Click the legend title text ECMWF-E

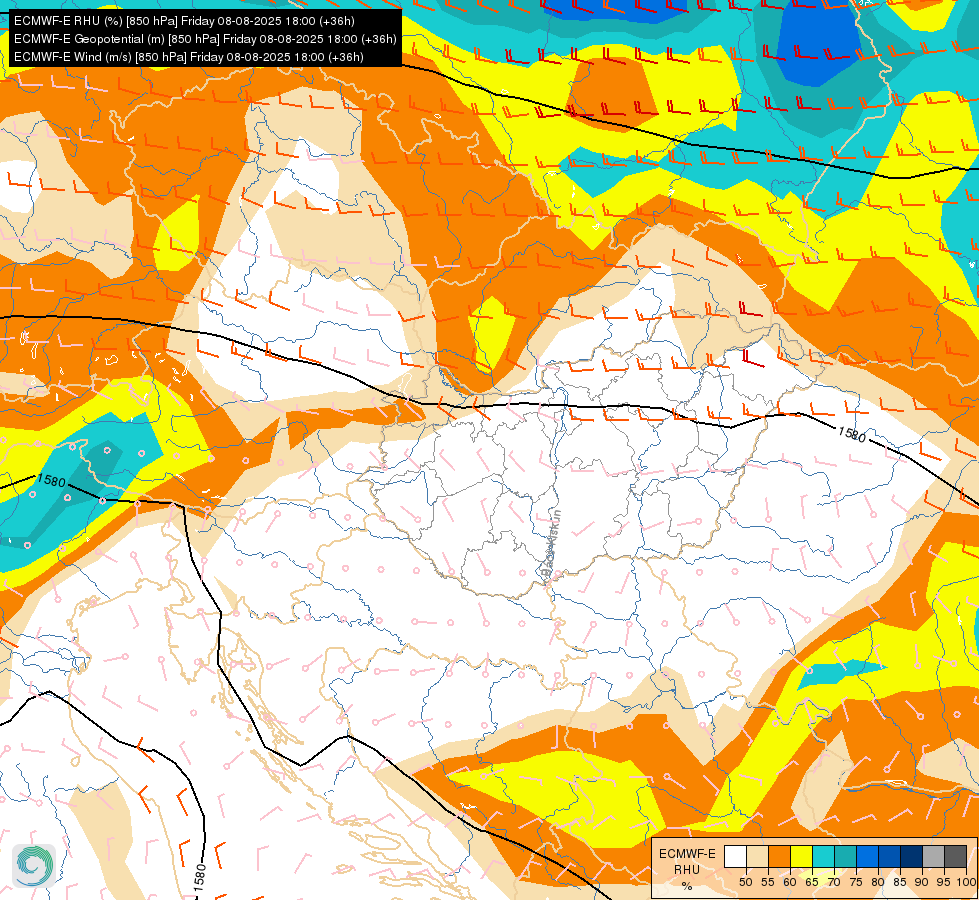point(687,854)
